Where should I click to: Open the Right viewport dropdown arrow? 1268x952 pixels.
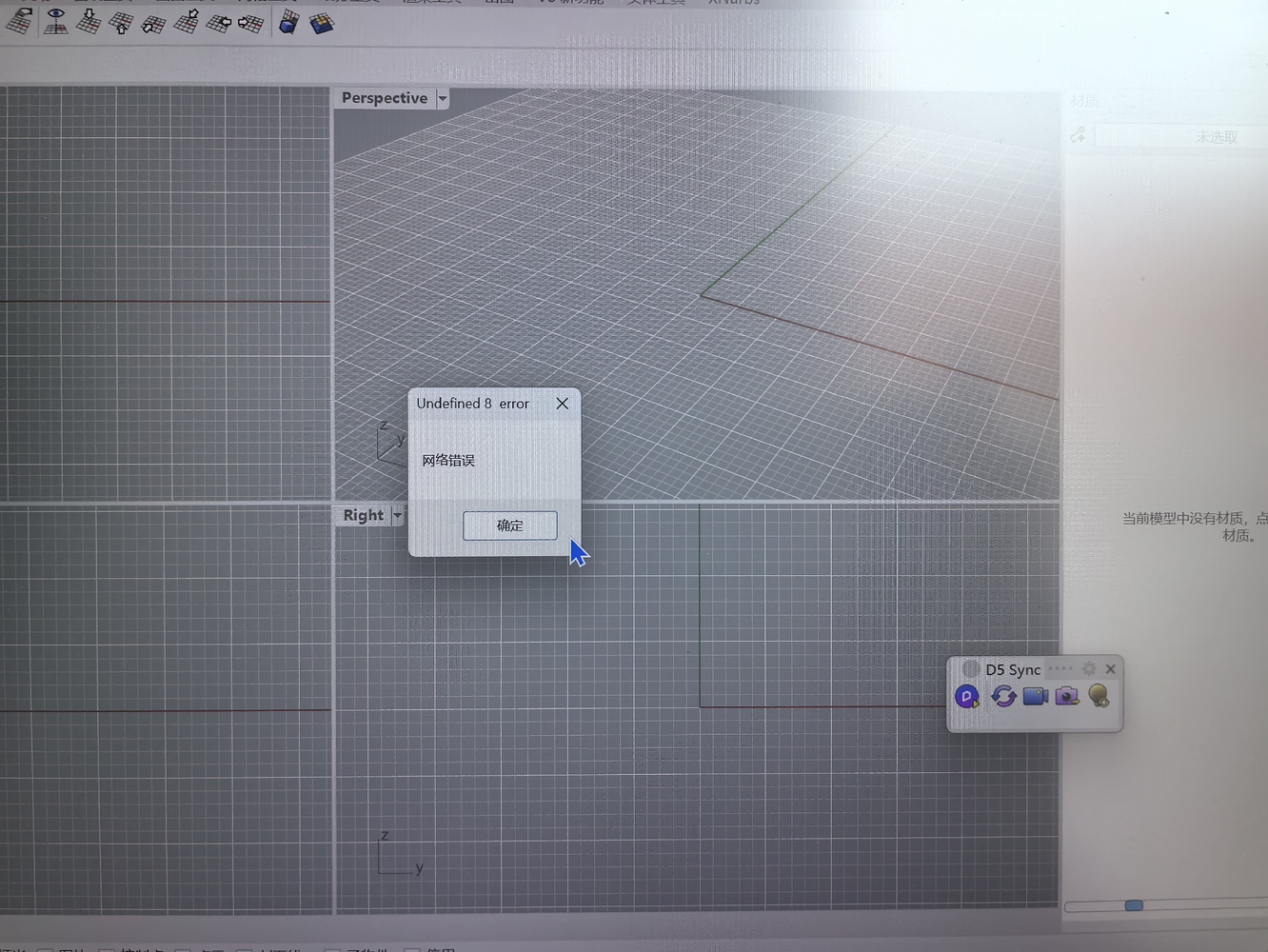[x=397, y=515]
